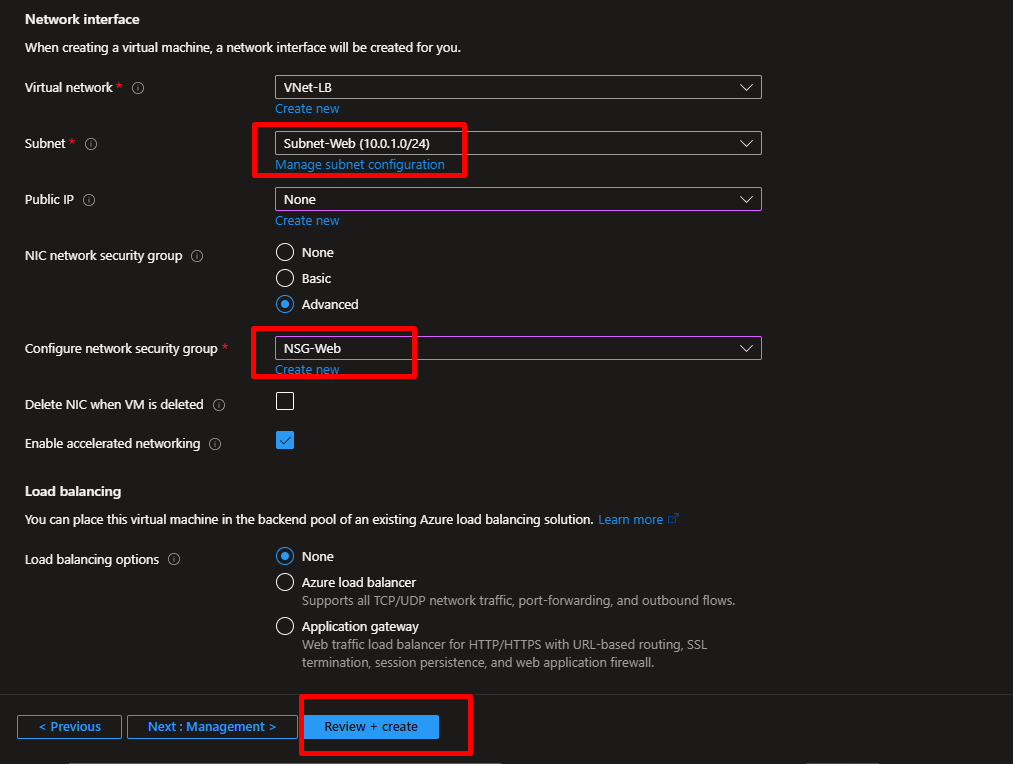This screenshot has height=764, width=1013.
Task: Click info icon beside Load balancing options
Action: (x=174, y=560)
